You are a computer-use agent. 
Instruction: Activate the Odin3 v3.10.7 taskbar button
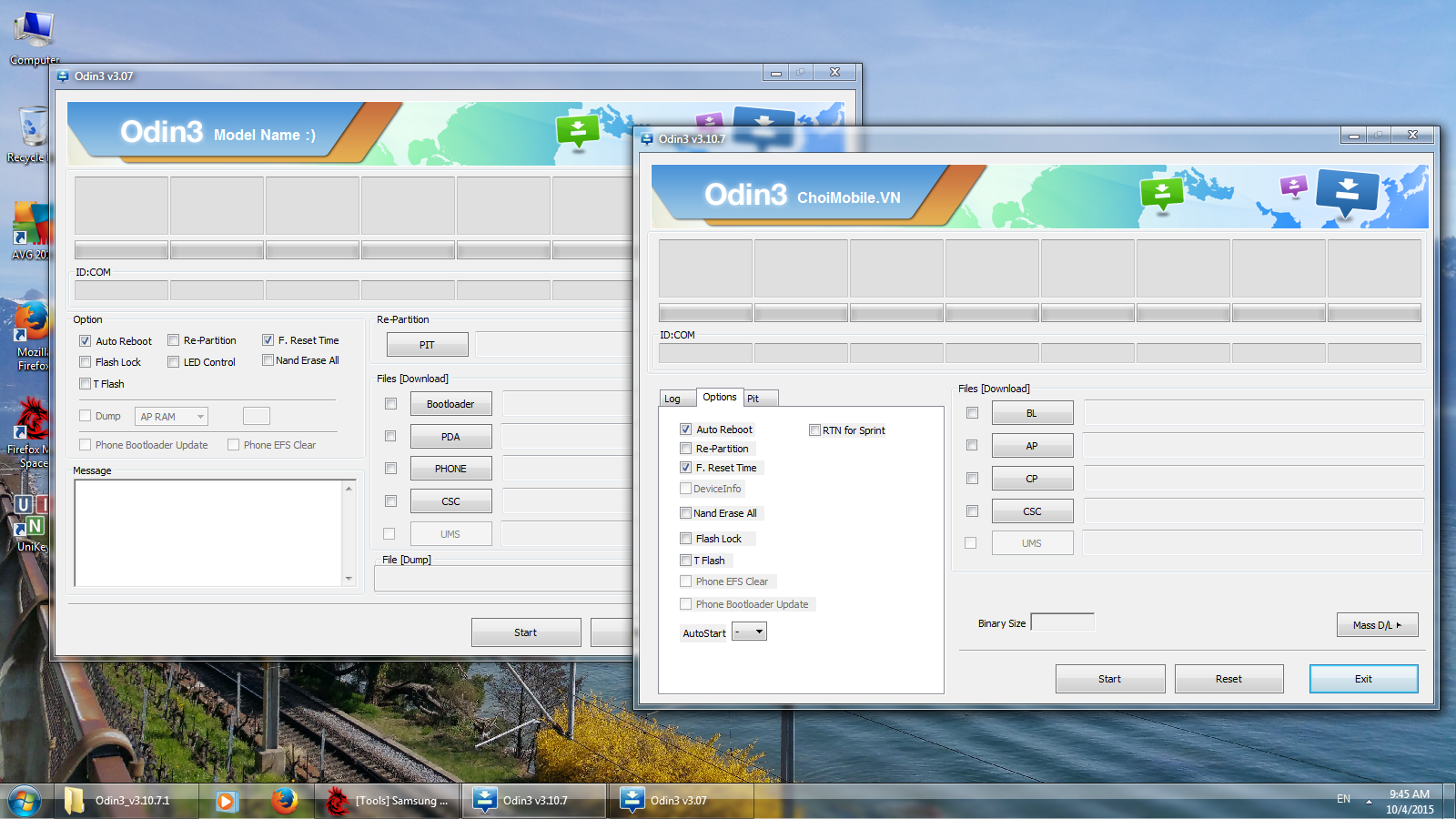(x=535, y=801)
